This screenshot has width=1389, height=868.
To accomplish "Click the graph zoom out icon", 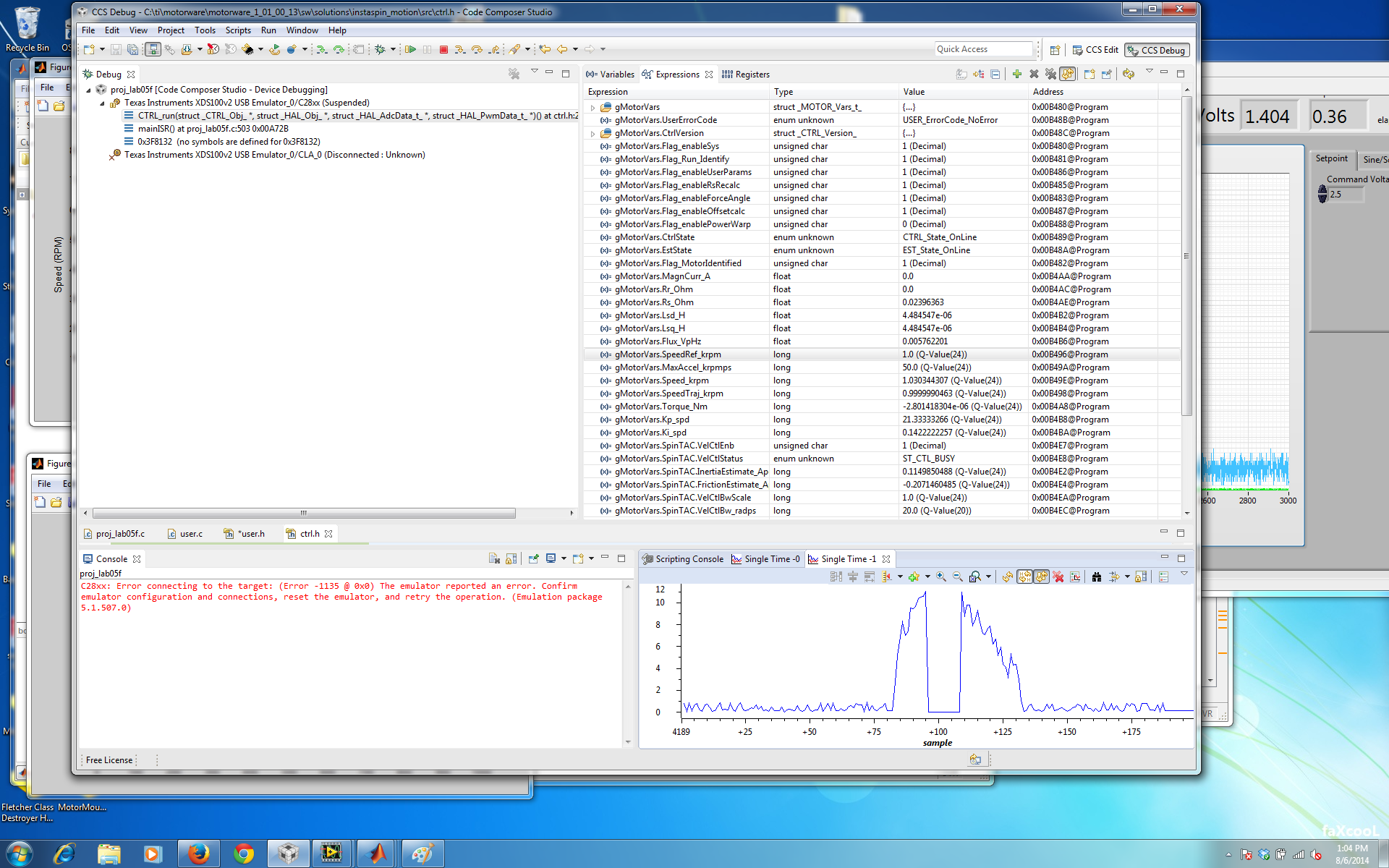I will (x=957, y=576).
